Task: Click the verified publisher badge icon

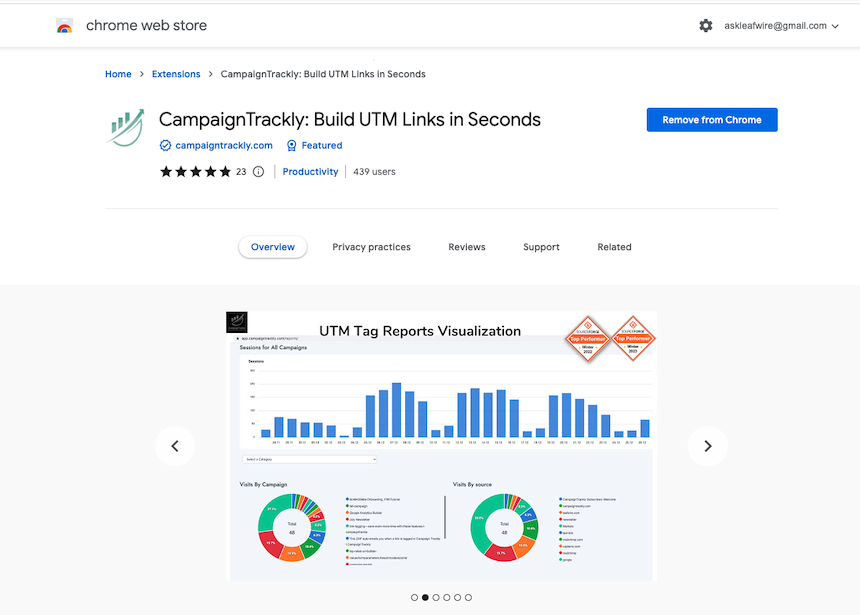Action: tap(166, 146)
